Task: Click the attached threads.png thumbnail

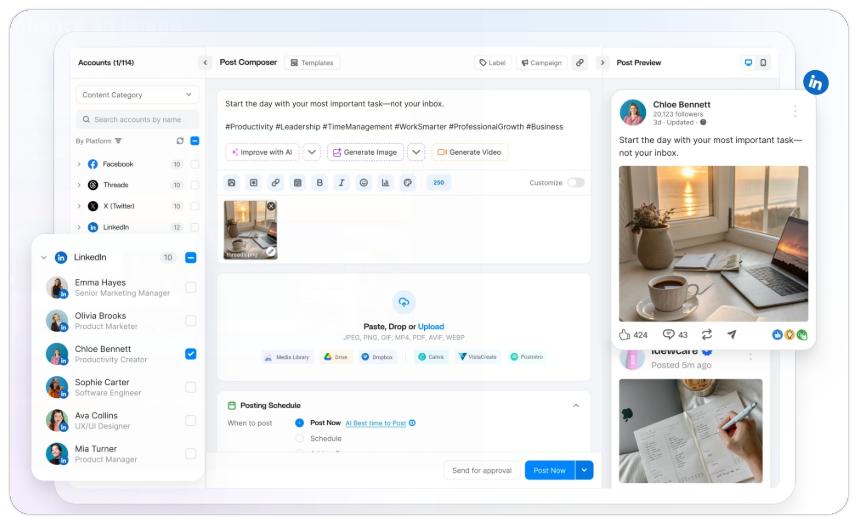Action: click(x=250, y=230)
